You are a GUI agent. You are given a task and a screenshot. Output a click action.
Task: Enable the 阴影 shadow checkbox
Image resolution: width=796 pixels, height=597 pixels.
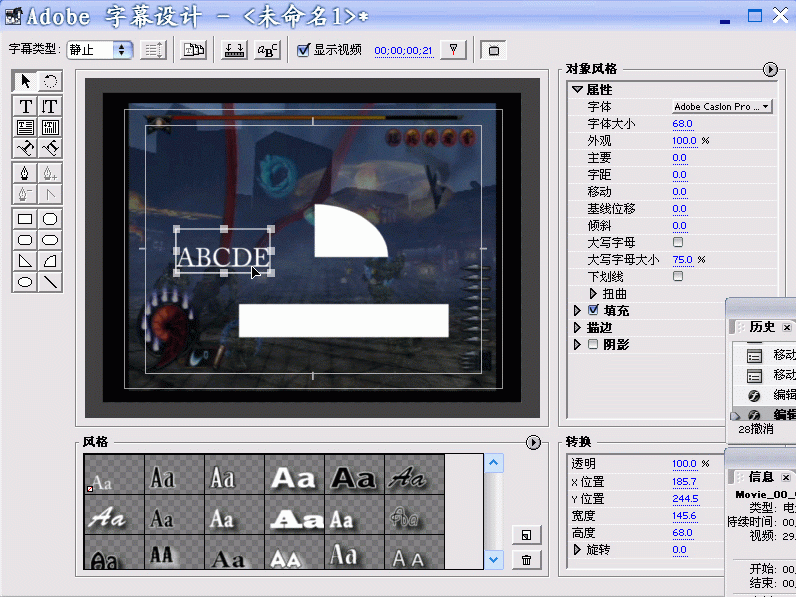pyautogui.click(x=593, y=344)
